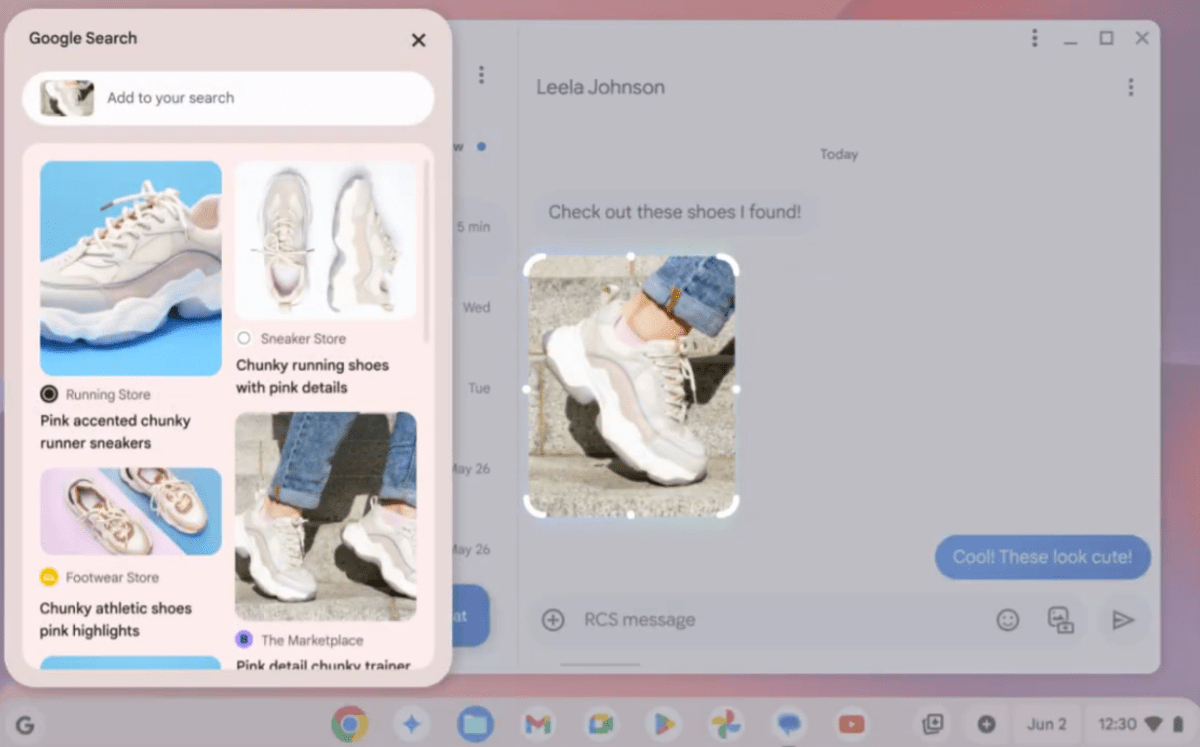Screen dimensions: 1200x747
Task: Open the Messages window overflow menu
Action: tap(1034, 37)
